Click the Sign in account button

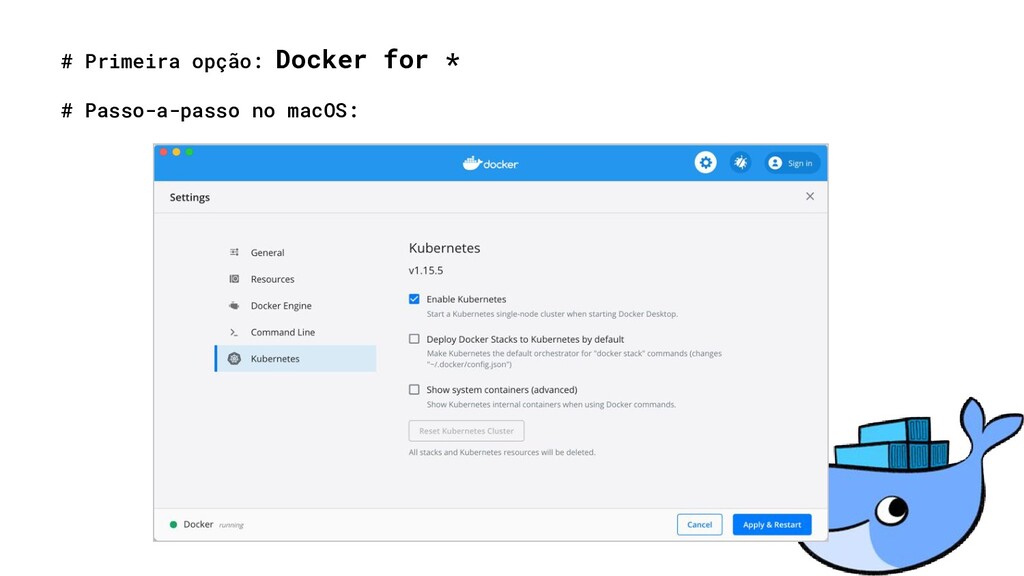tap(791, 163)
